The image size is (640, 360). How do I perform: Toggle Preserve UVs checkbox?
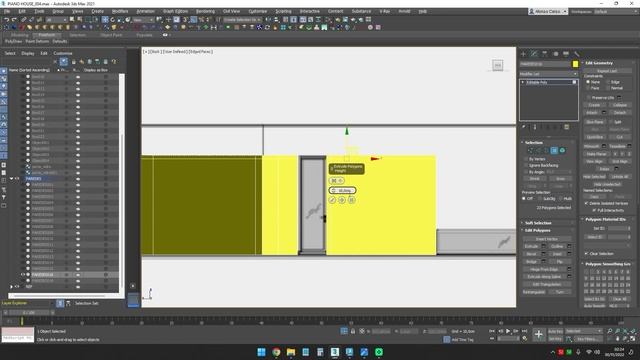[x=588, y=98]
